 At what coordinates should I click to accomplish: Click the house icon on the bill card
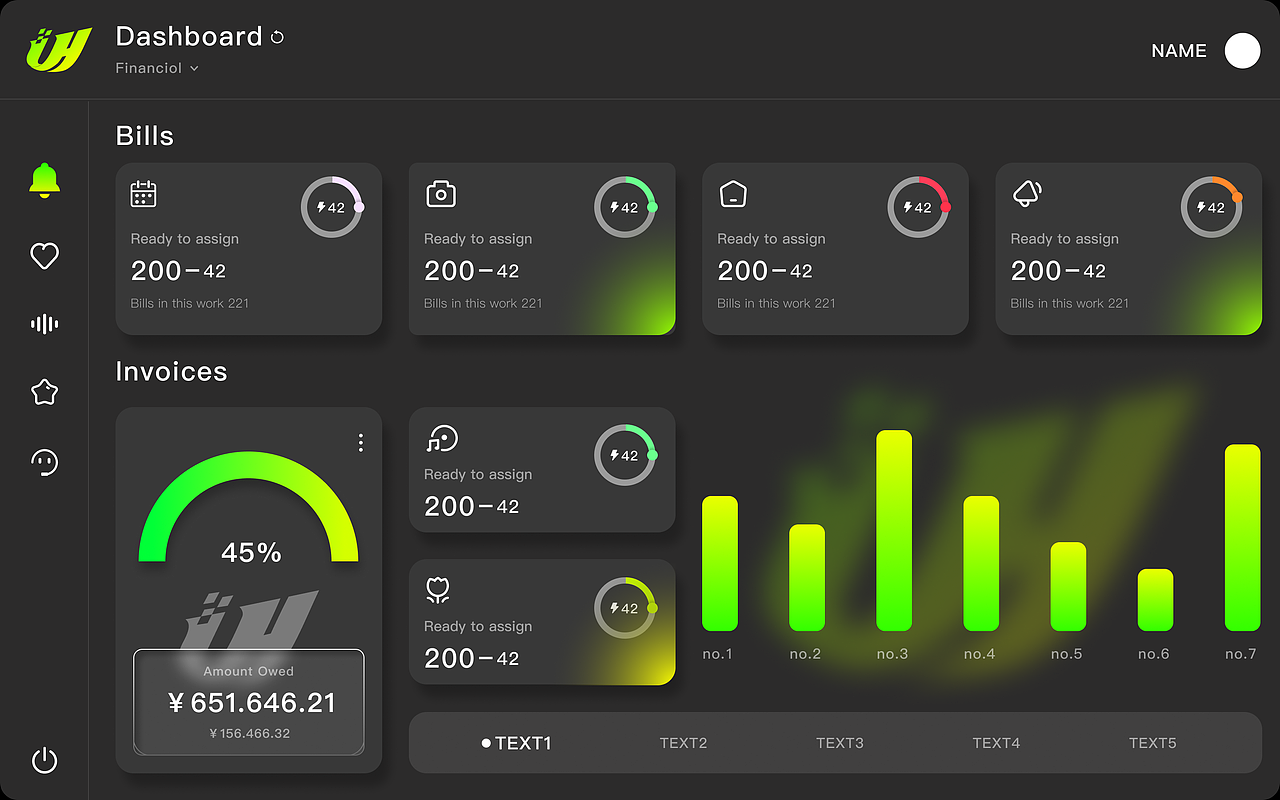pyautogui.click(x=733, y=194)
